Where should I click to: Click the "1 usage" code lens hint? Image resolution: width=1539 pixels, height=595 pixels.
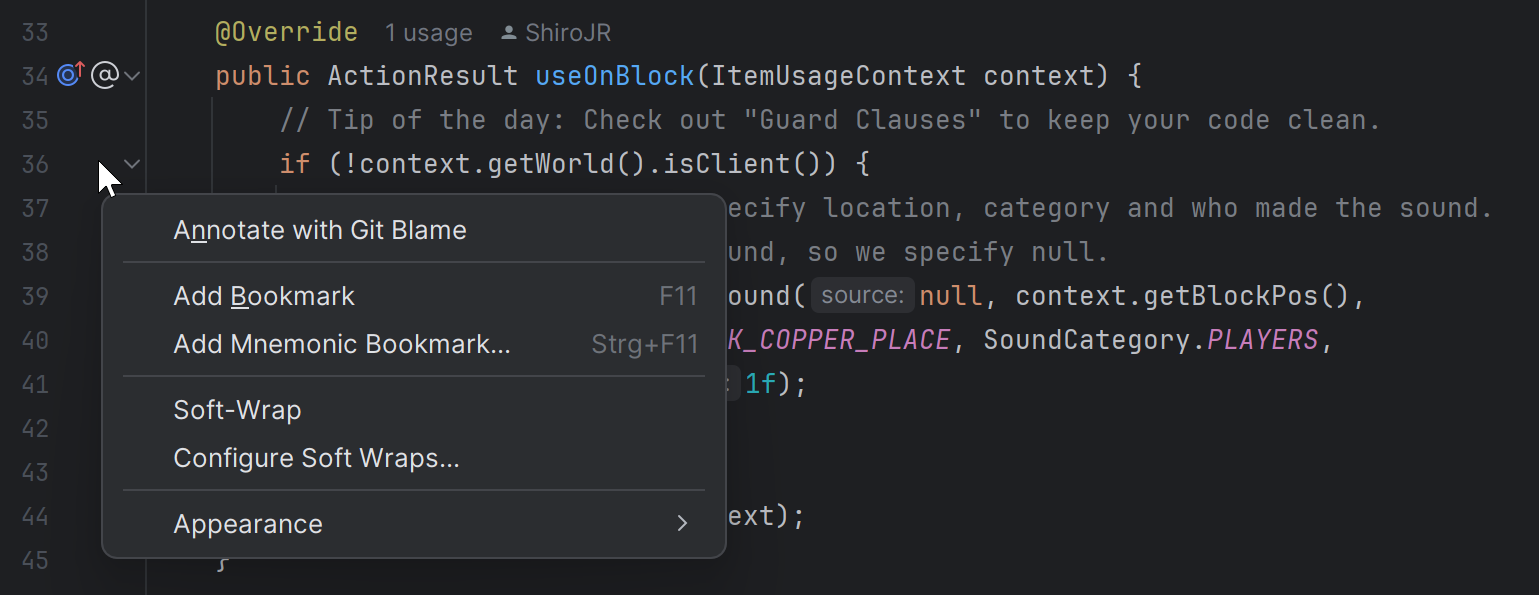428,33
